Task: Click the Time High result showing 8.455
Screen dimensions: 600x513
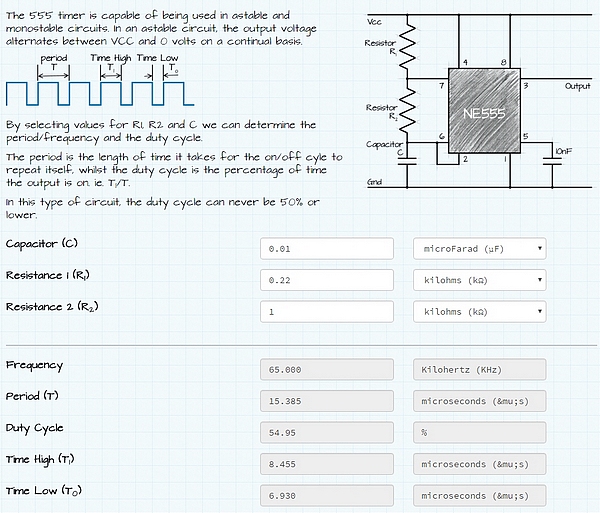Action: 327,464
